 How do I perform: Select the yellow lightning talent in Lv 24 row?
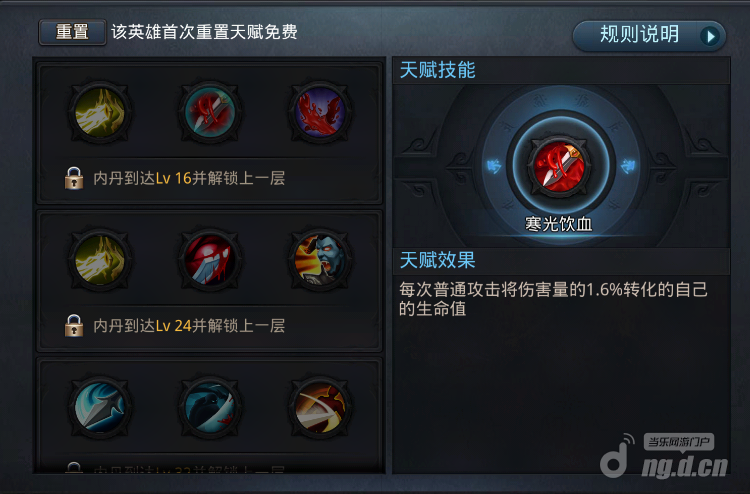(100, 260)
